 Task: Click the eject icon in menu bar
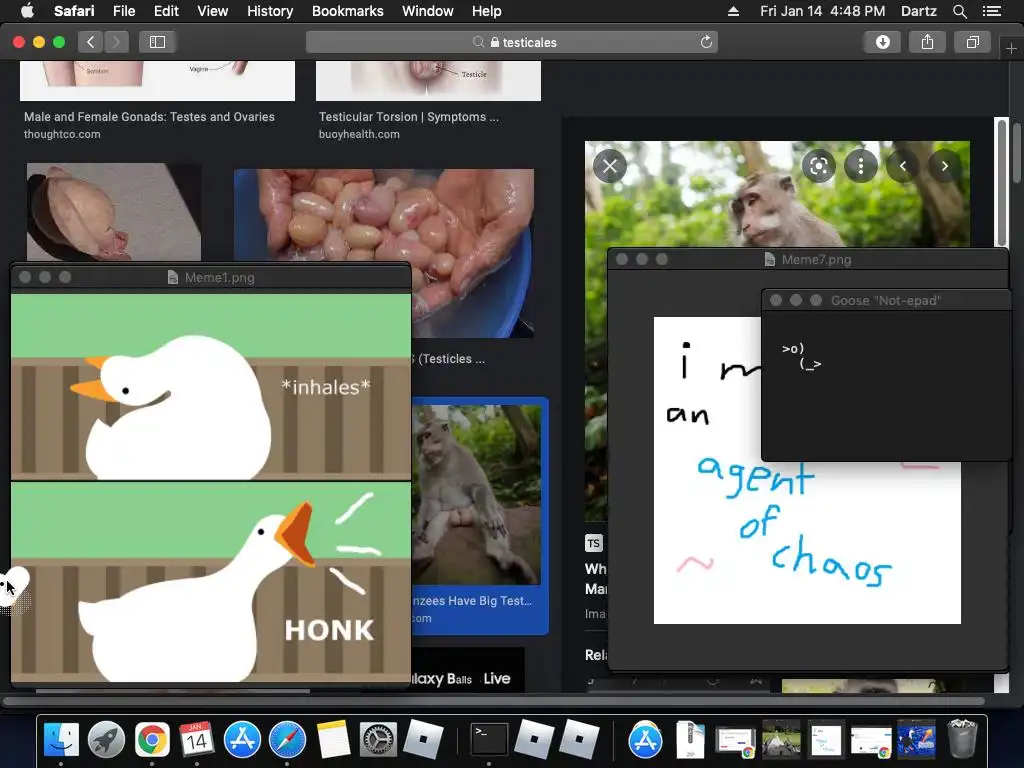coord(733,11)
